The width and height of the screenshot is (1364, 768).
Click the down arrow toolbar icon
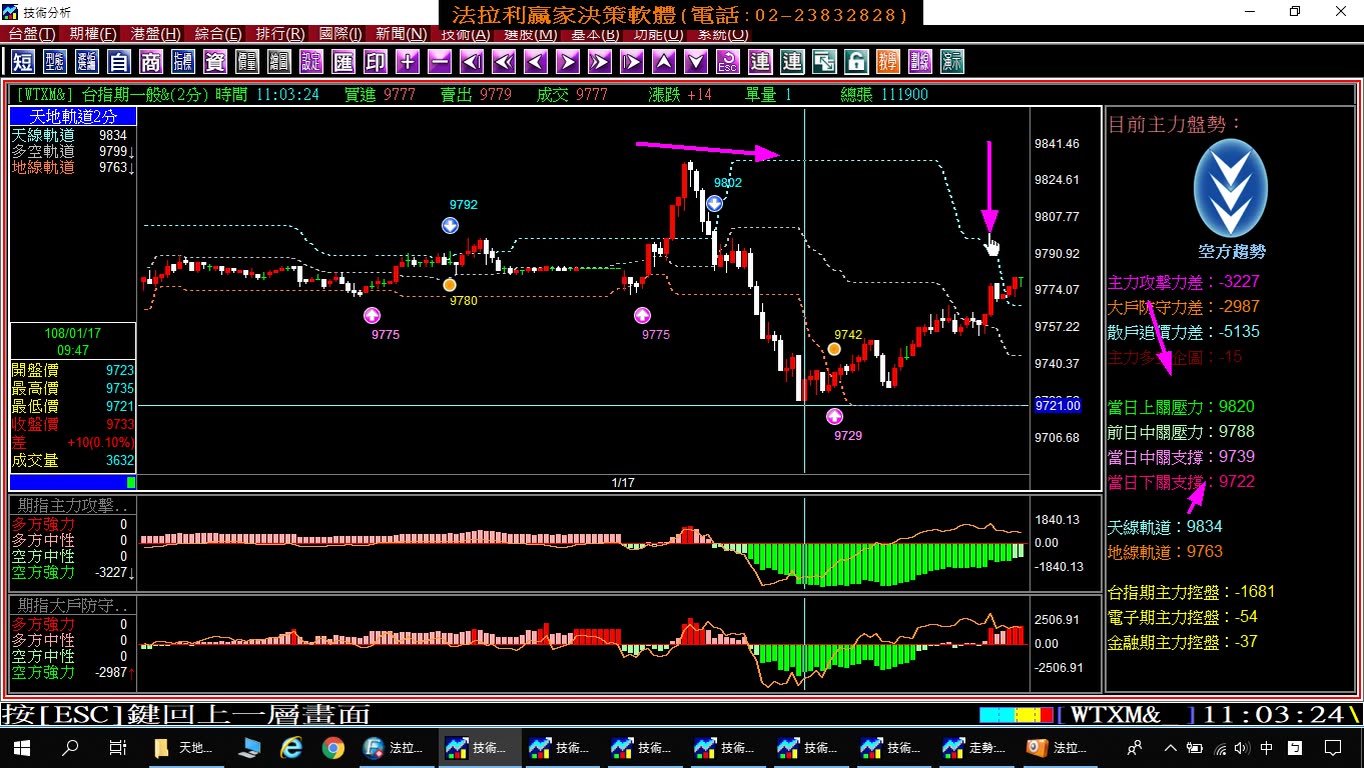696,62
